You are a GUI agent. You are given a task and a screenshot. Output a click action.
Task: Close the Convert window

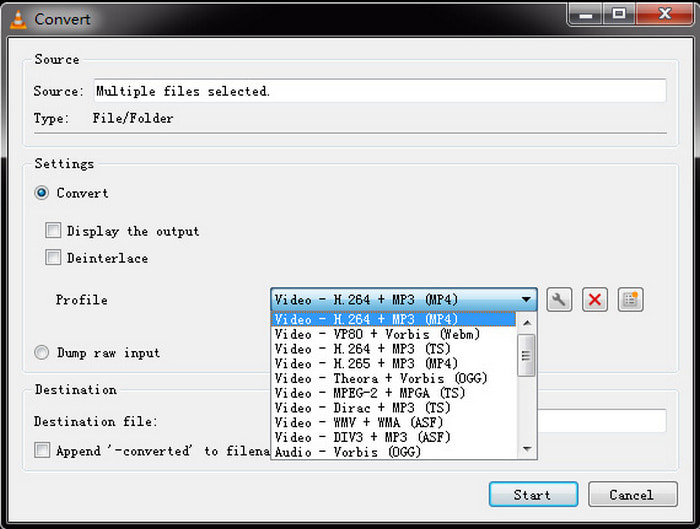click(x=664, y=14)
